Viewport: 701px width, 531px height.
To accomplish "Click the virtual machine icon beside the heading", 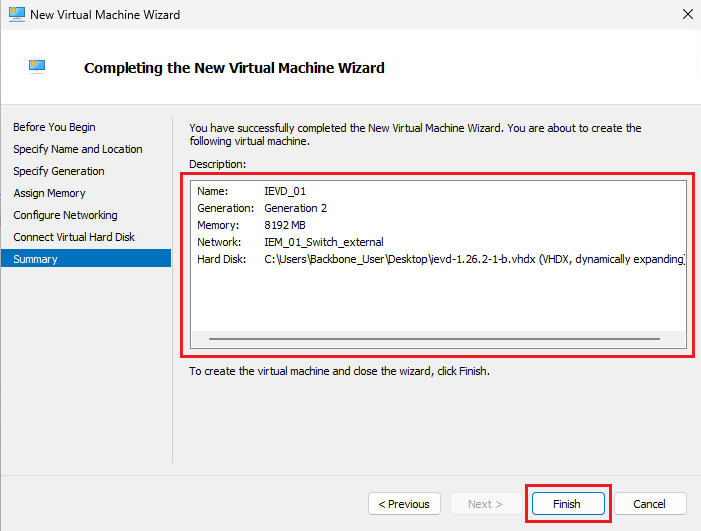I will click(x=38, y=67).
